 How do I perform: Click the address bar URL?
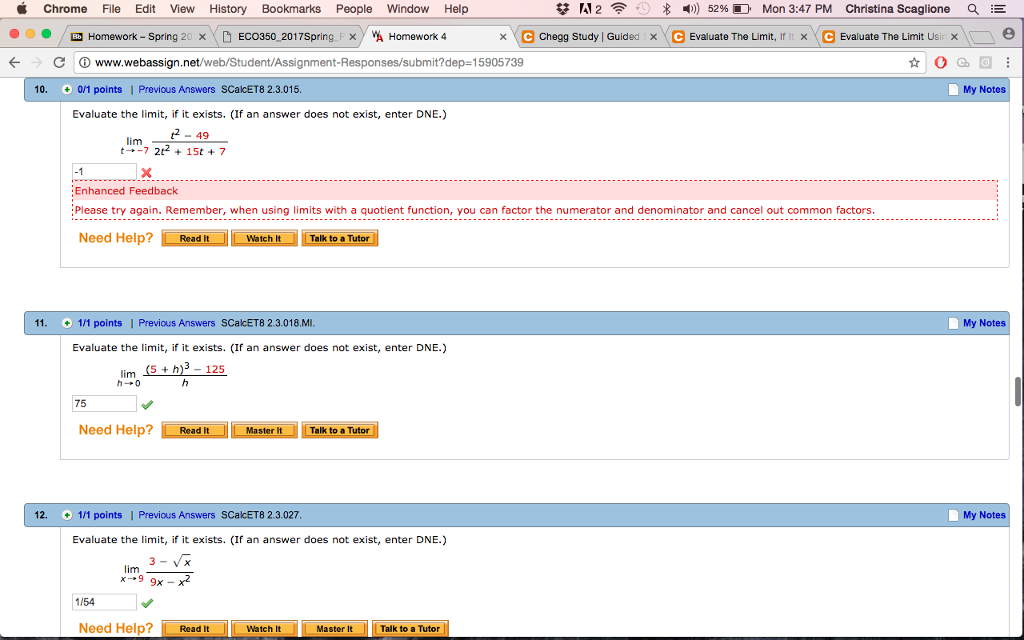[309, 63]
